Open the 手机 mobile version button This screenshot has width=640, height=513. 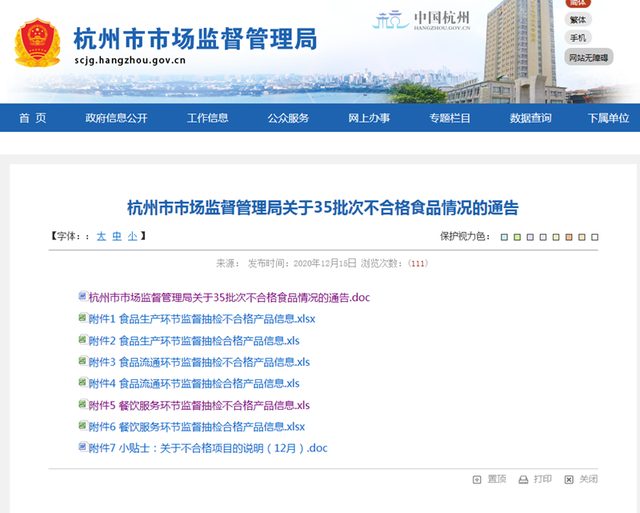(578, 38)
